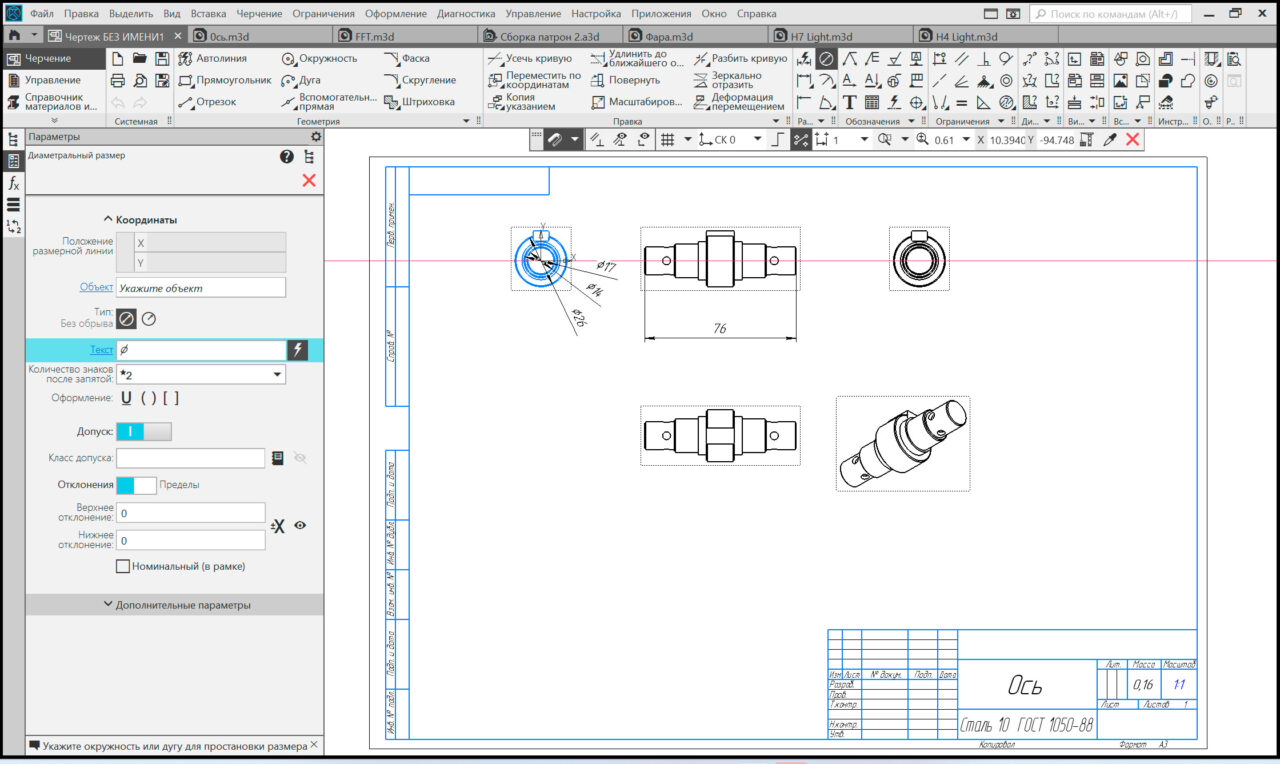
Task: Toggle deviation visibility eye icon
Action: coord(299,525)
